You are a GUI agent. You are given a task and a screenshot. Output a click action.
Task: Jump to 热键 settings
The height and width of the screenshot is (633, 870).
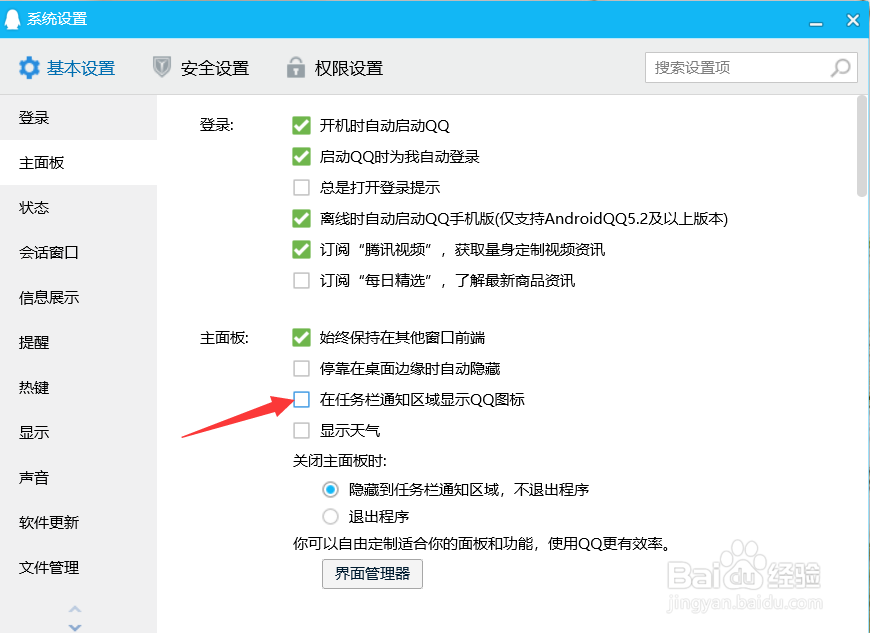(78, 387)
